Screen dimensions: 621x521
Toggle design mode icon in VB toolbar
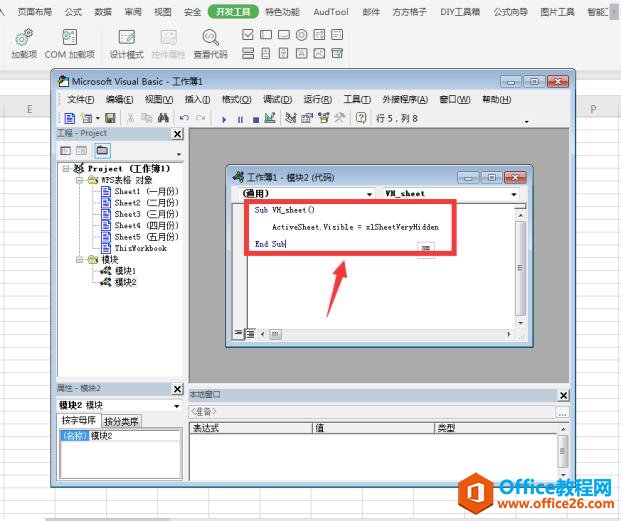pyautogui.click(x=270, y=118)
